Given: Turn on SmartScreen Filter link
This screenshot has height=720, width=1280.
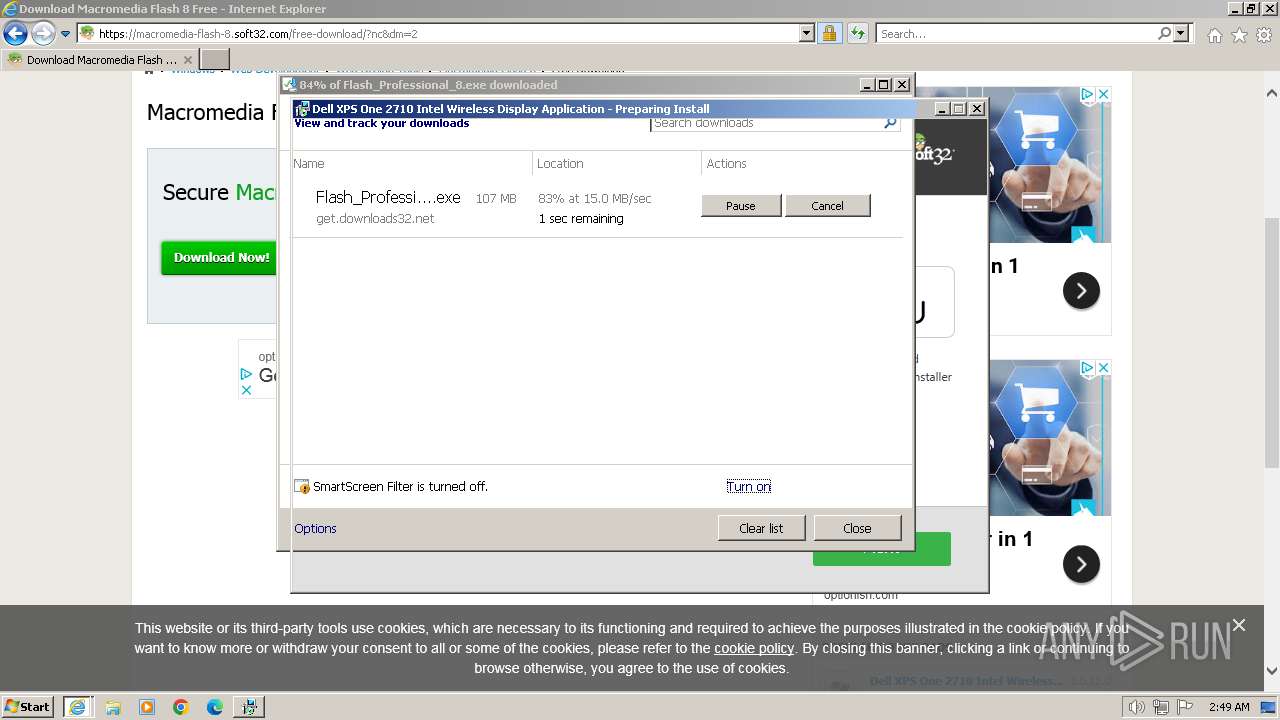Looking at the screenshot, I should pyautogui.click(x=748, y=486).
